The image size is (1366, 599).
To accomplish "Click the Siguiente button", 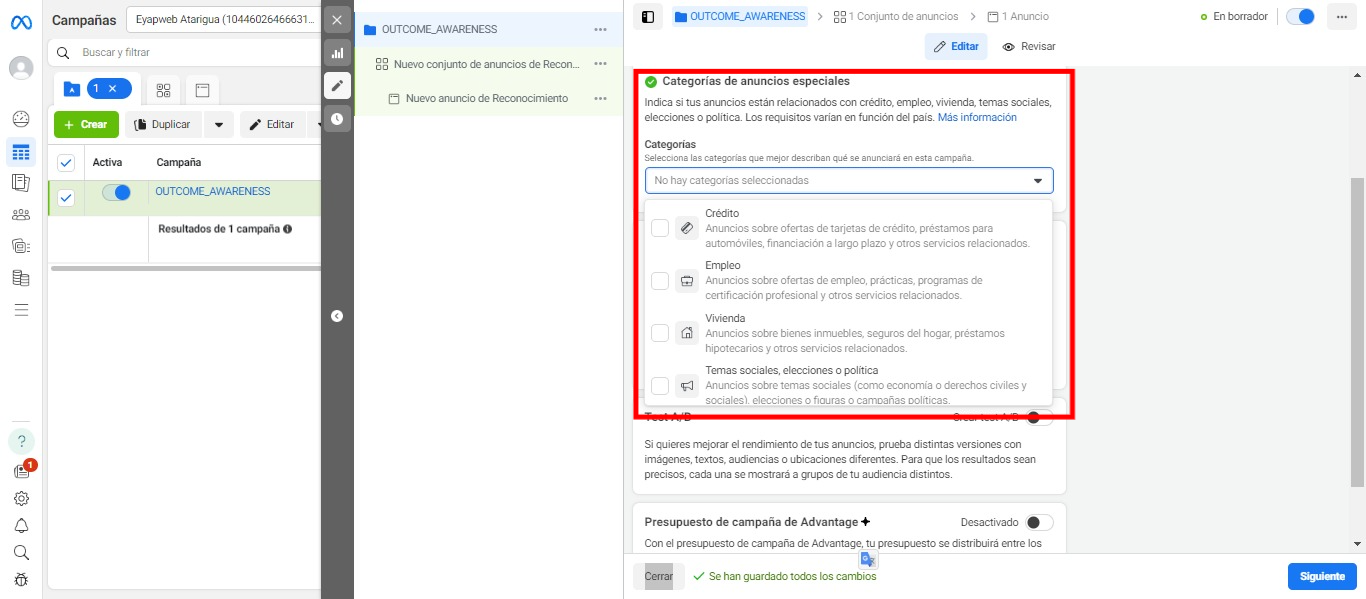I will pyautogui.click(x=1322, y=577).
